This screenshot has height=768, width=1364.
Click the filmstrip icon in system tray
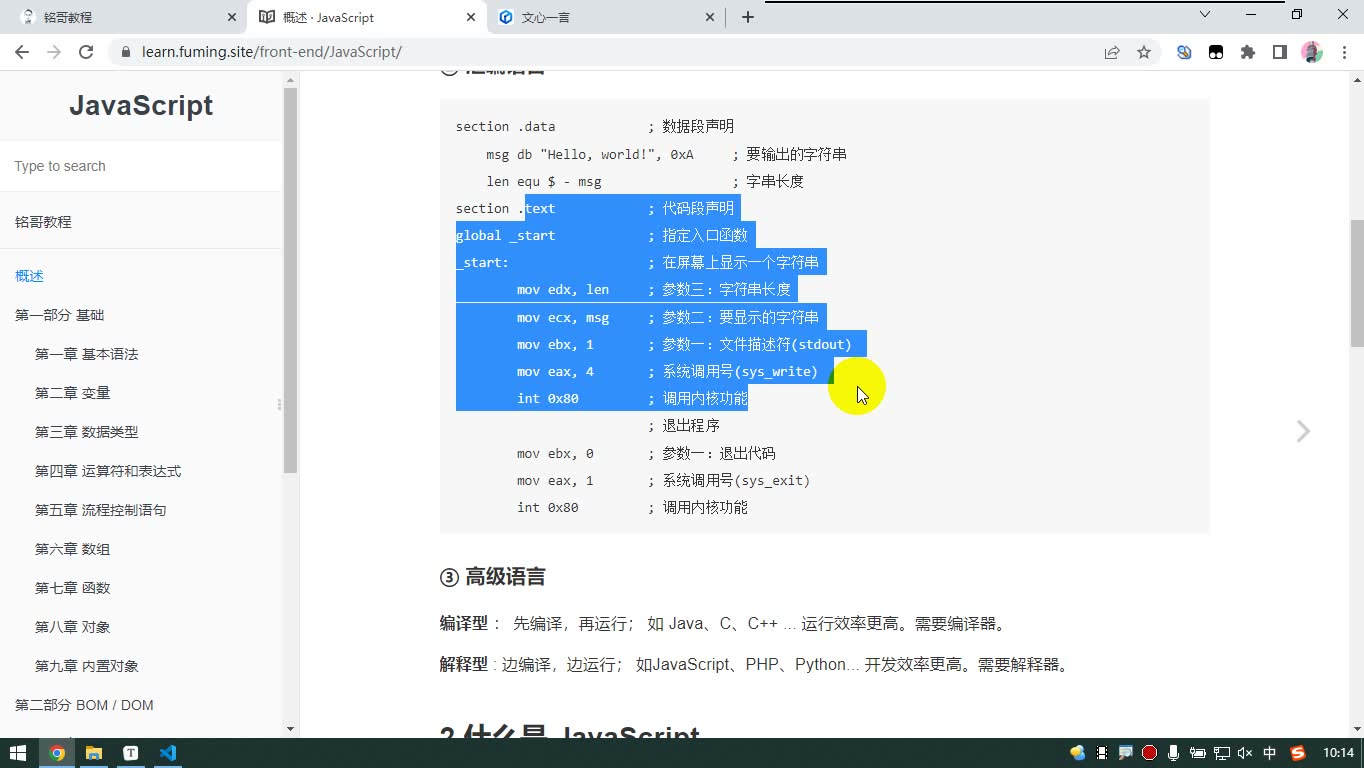click(1102, 753)
